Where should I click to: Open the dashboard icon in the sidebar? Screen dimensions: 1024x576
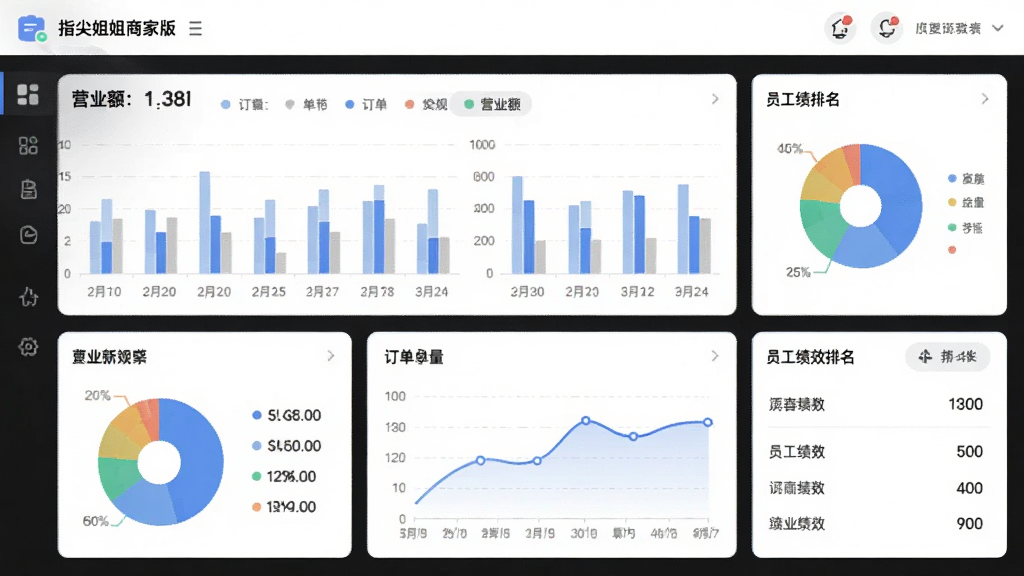pyautogui.click(x=28, y=95)
